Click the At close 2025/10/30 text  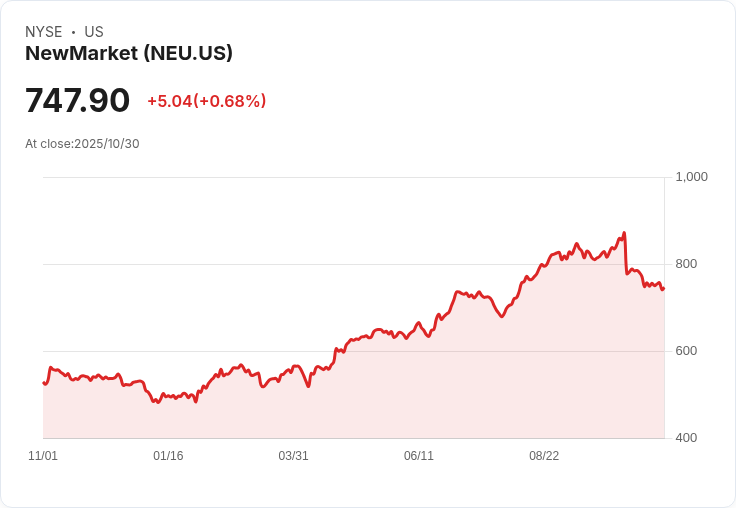coord(82,144)
